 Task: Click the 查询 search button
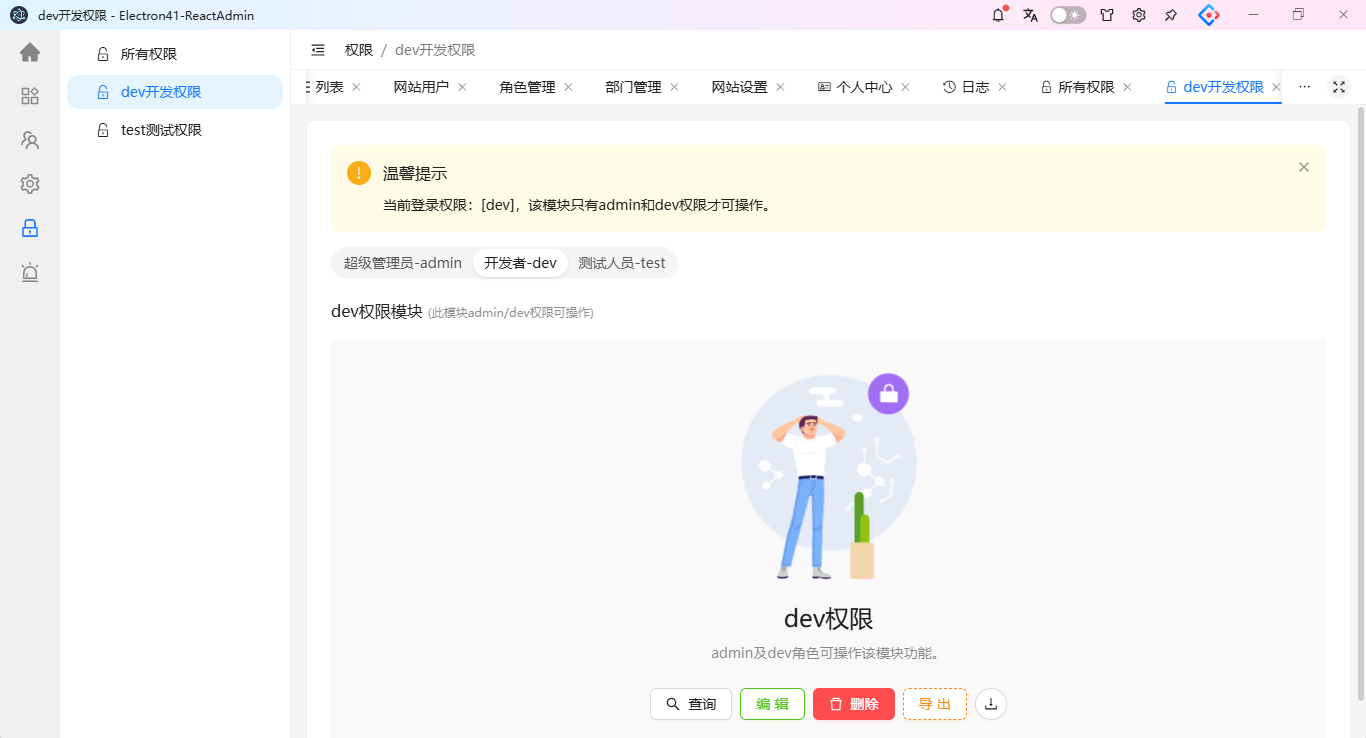tap(691, 704)
